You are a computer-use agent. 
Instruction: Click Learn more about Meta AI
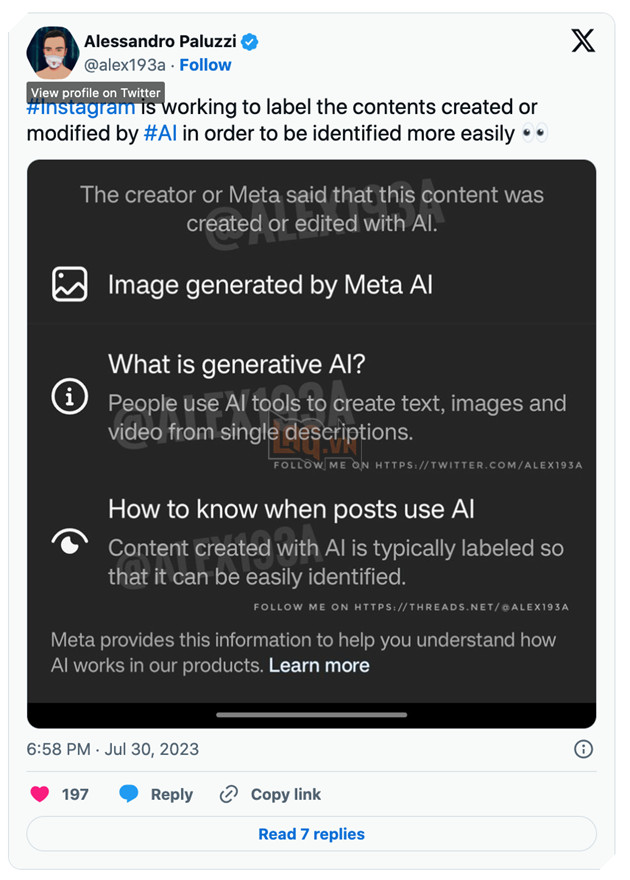(x=319, y=666)
